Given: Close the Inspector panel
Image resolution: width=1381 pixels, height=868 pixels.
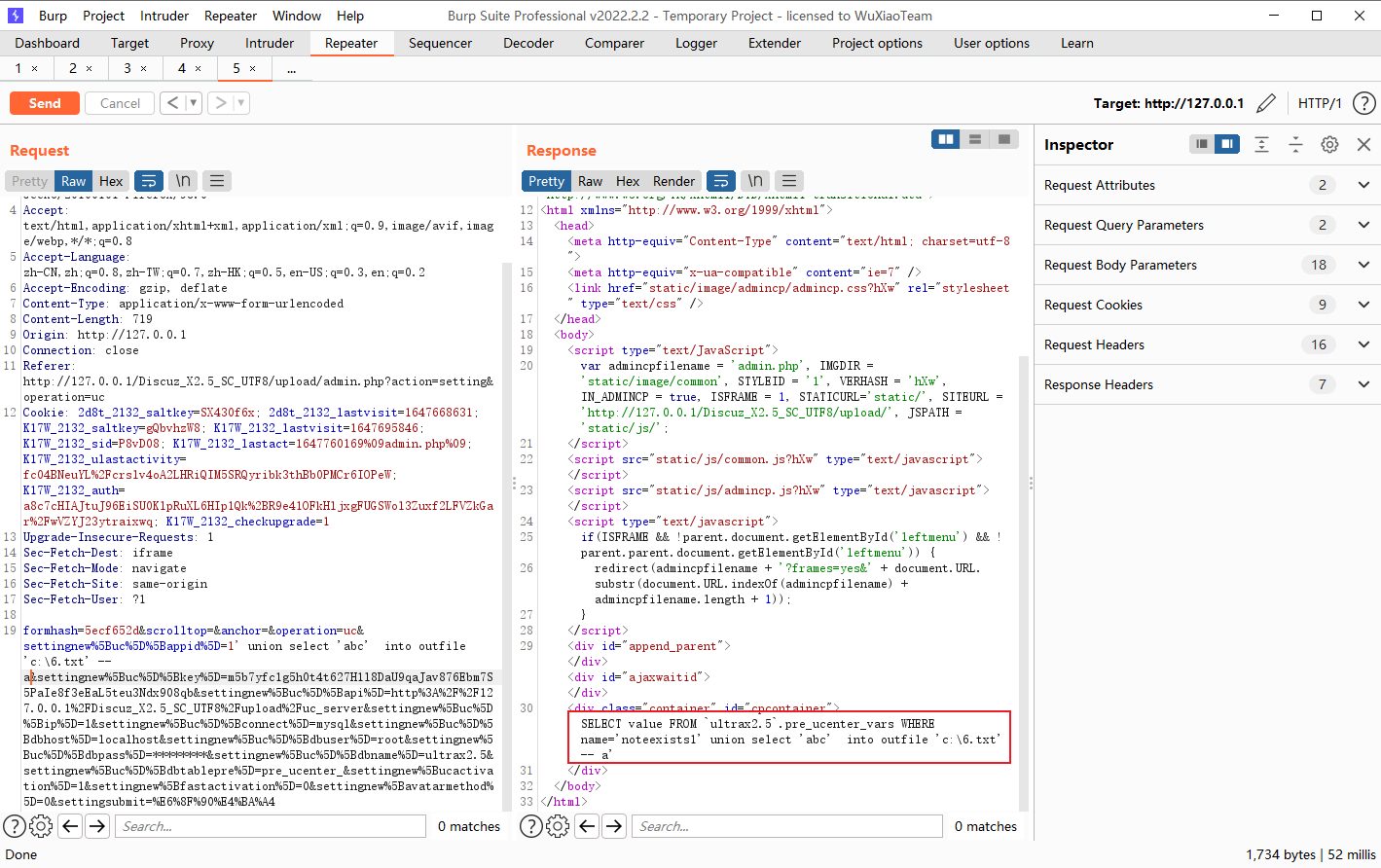Looking at the screenshot, I should coord(1363,144).
